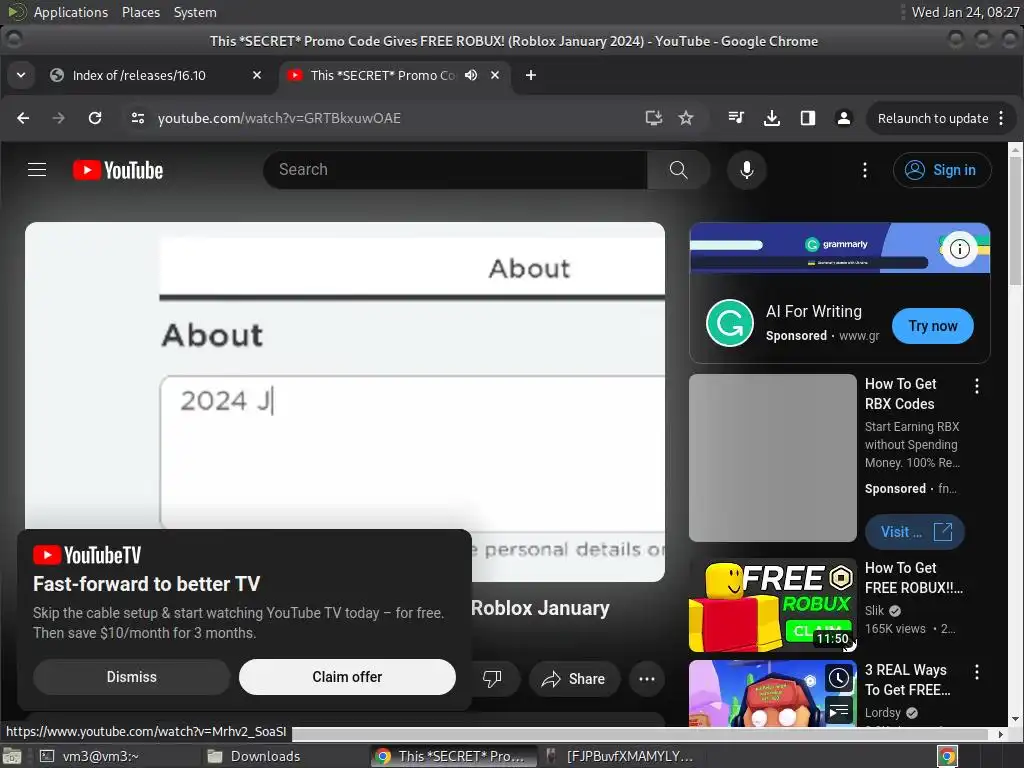Mute the tab via speaker icon
Image resolution: width=1024 pixels, height=768 pixels.
(471, 75)
